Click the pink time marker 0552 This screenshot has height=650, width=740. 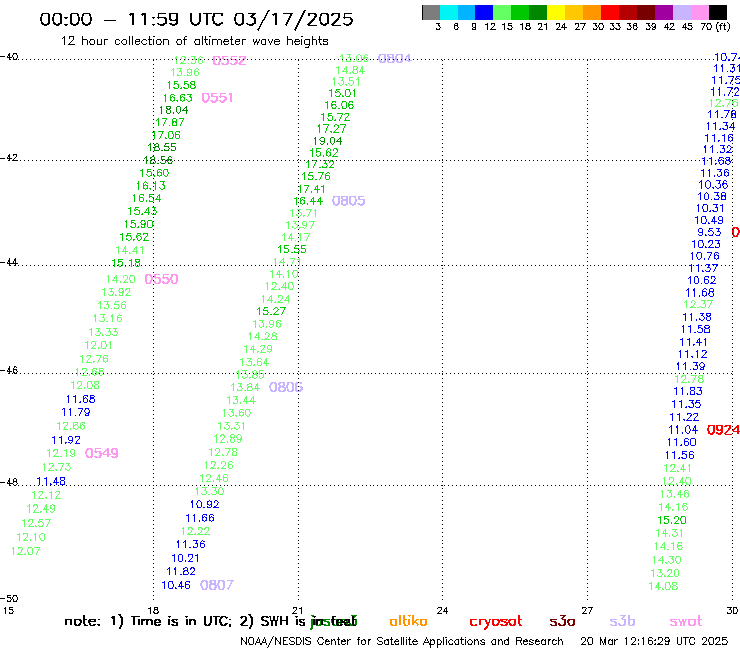(x=229, y=60)
